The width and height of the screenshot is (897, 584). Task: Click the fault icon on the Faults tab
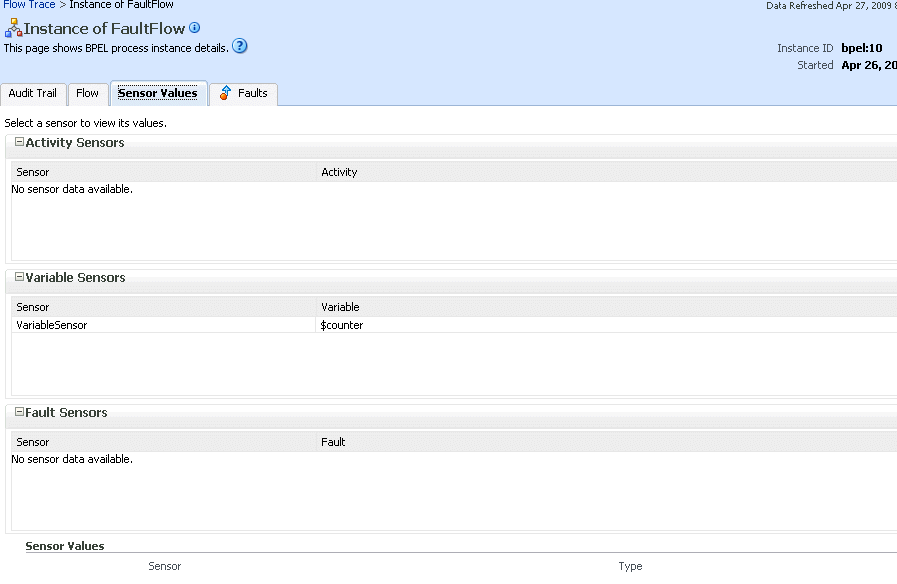tap(226, 92)
